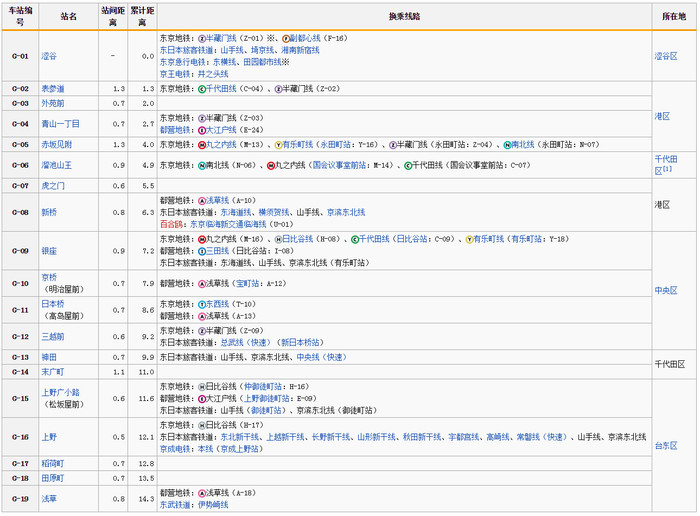Click the C 千代田线 icon in the G-06 row
This screenshot has width=700, height=516.
tap(408, 166)
